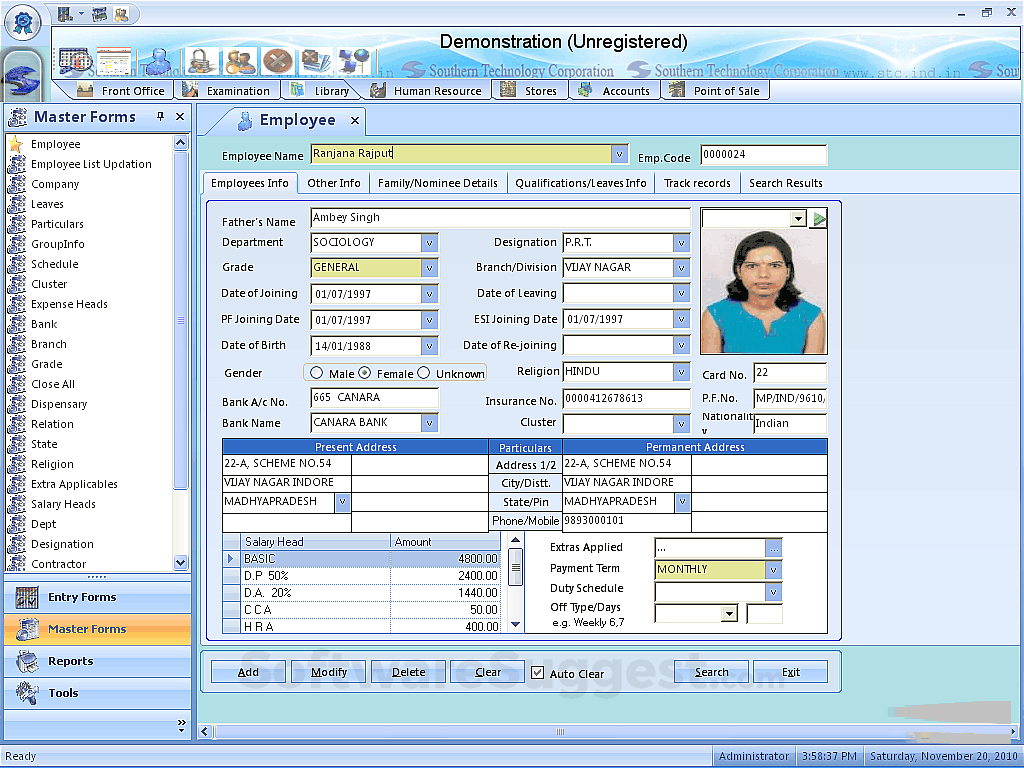Image resolution: width=1024 pixels, height=768 pixels.
Task: Click the salary grid vertical scrollbar handle
Action: tap(516, 567)
